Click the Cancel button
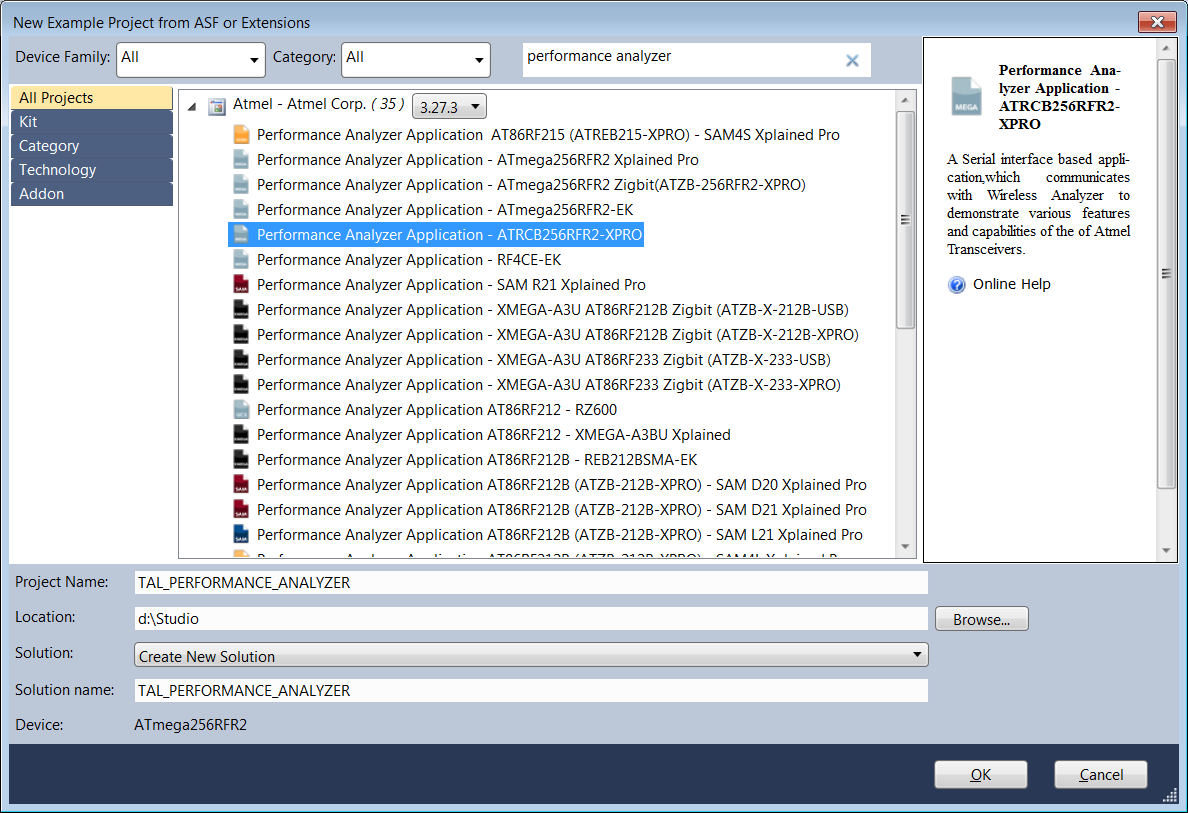The height and width of the screenshot is (813, 1188). click(x=1100, y=774)
